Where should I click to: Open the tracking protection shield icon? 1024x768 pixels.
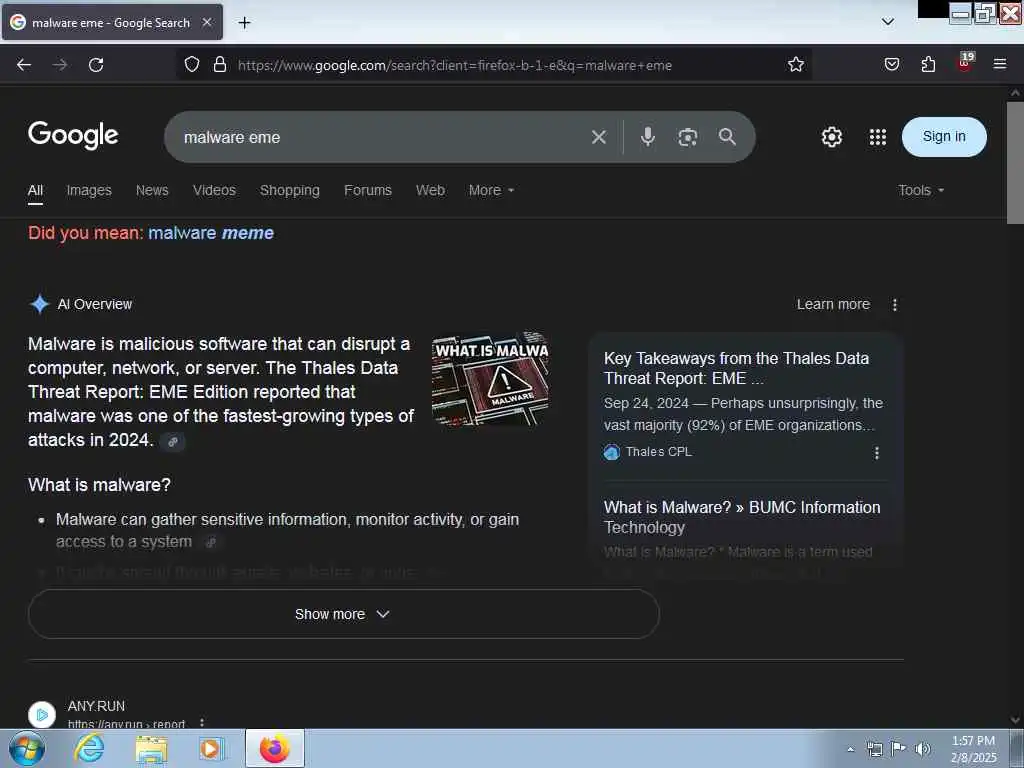[191, 65]
